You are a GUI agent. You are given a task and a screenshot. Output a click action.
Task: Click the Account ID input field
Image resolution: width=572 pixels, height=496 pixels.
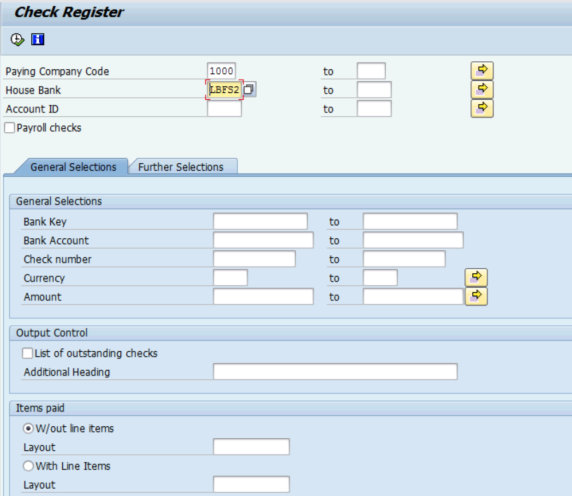tap(224, 109)
